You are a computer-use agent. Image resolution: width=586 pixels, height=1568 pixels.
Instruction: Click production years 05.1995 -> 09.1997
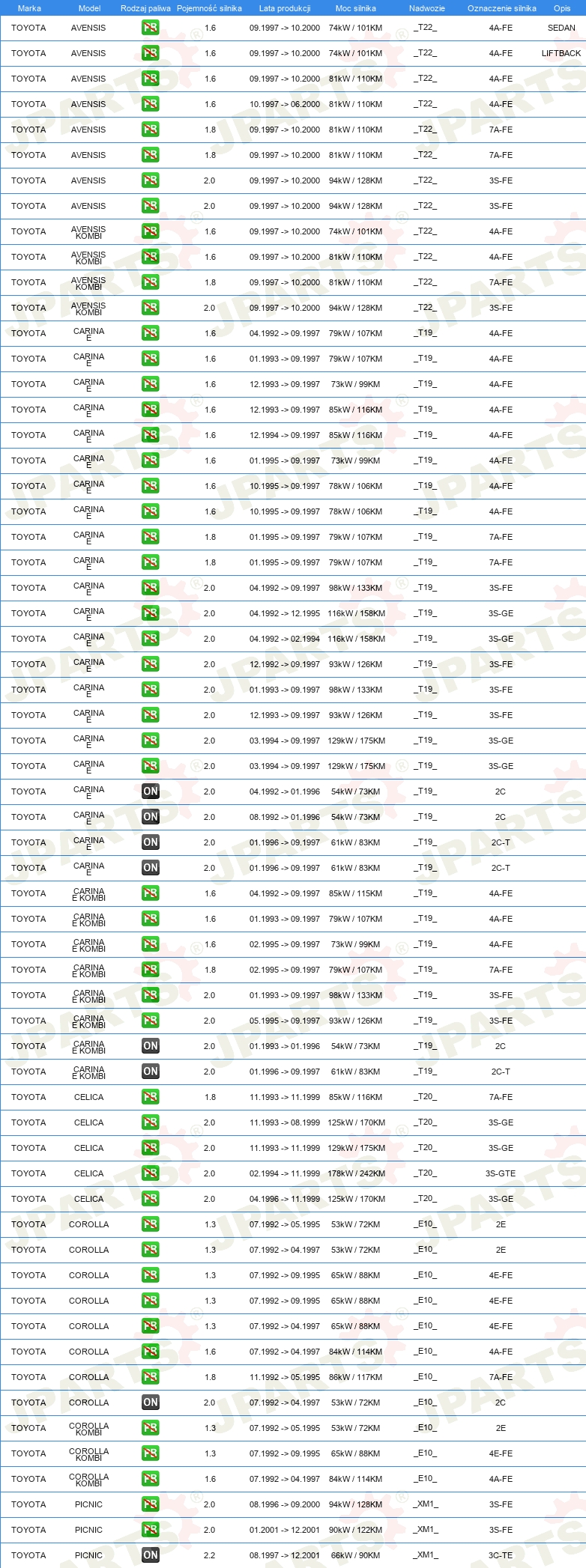[285, 1021]
